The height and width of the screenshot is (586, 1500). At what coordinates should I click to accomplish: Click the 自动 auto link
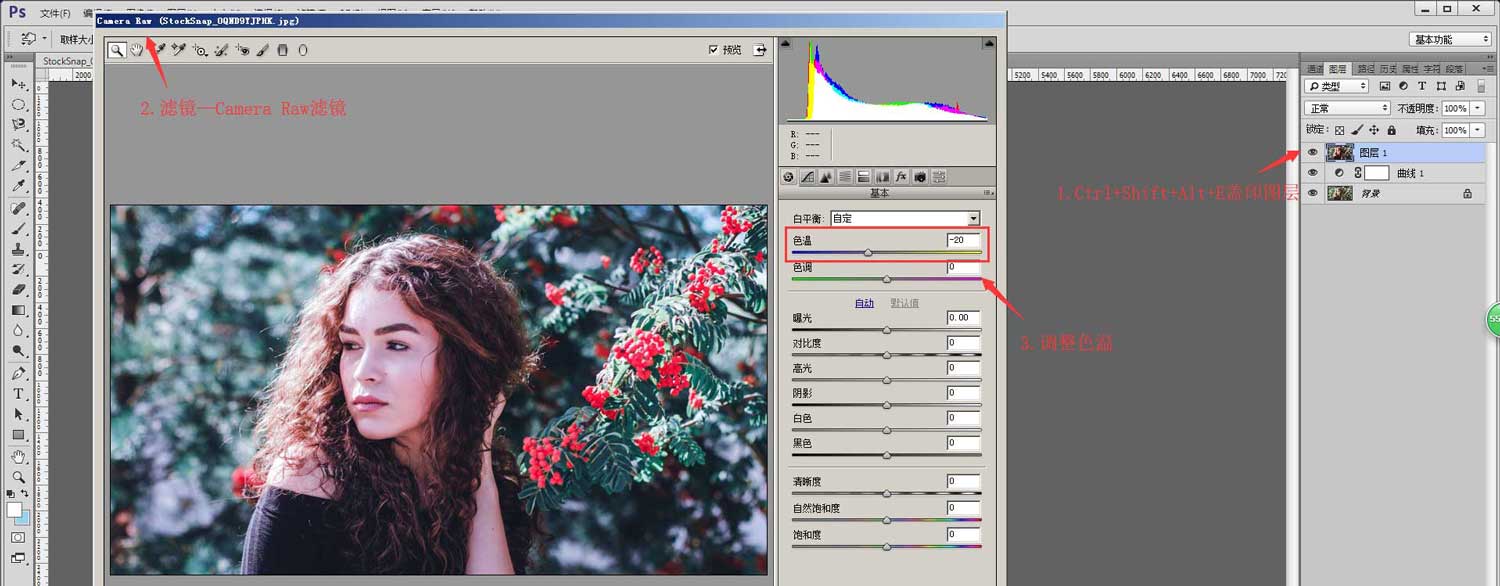tap(864, 303)
